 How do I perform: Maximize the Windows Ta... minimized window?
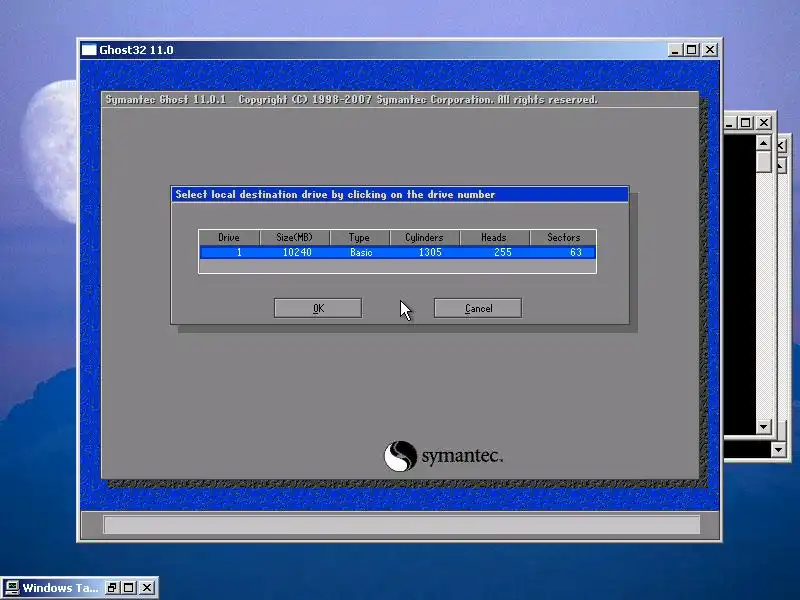pyautogui.click(x=129, y=588)
